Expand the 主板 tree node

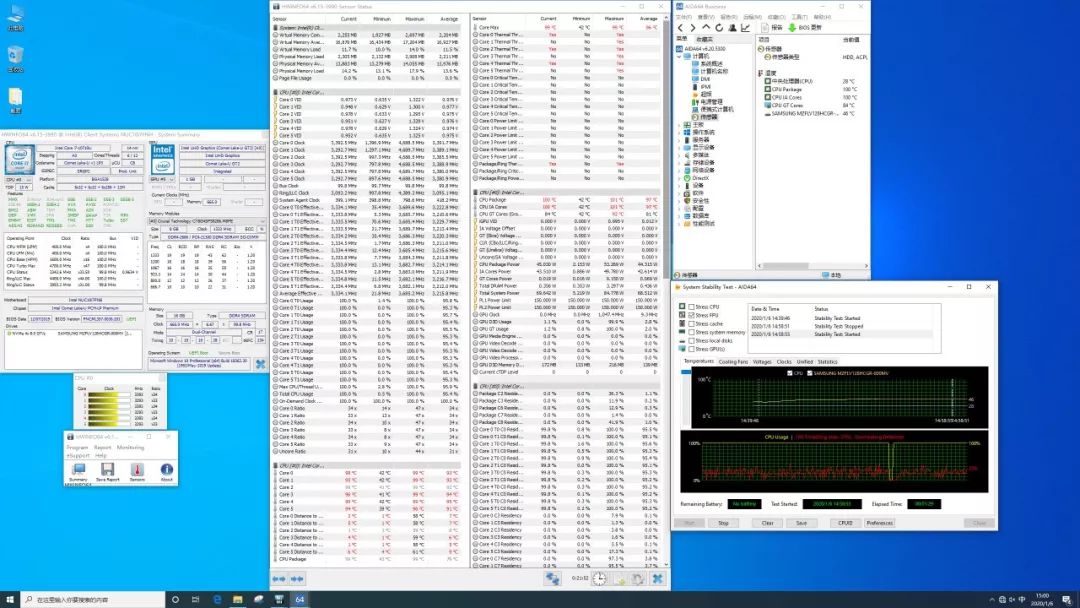680,125
